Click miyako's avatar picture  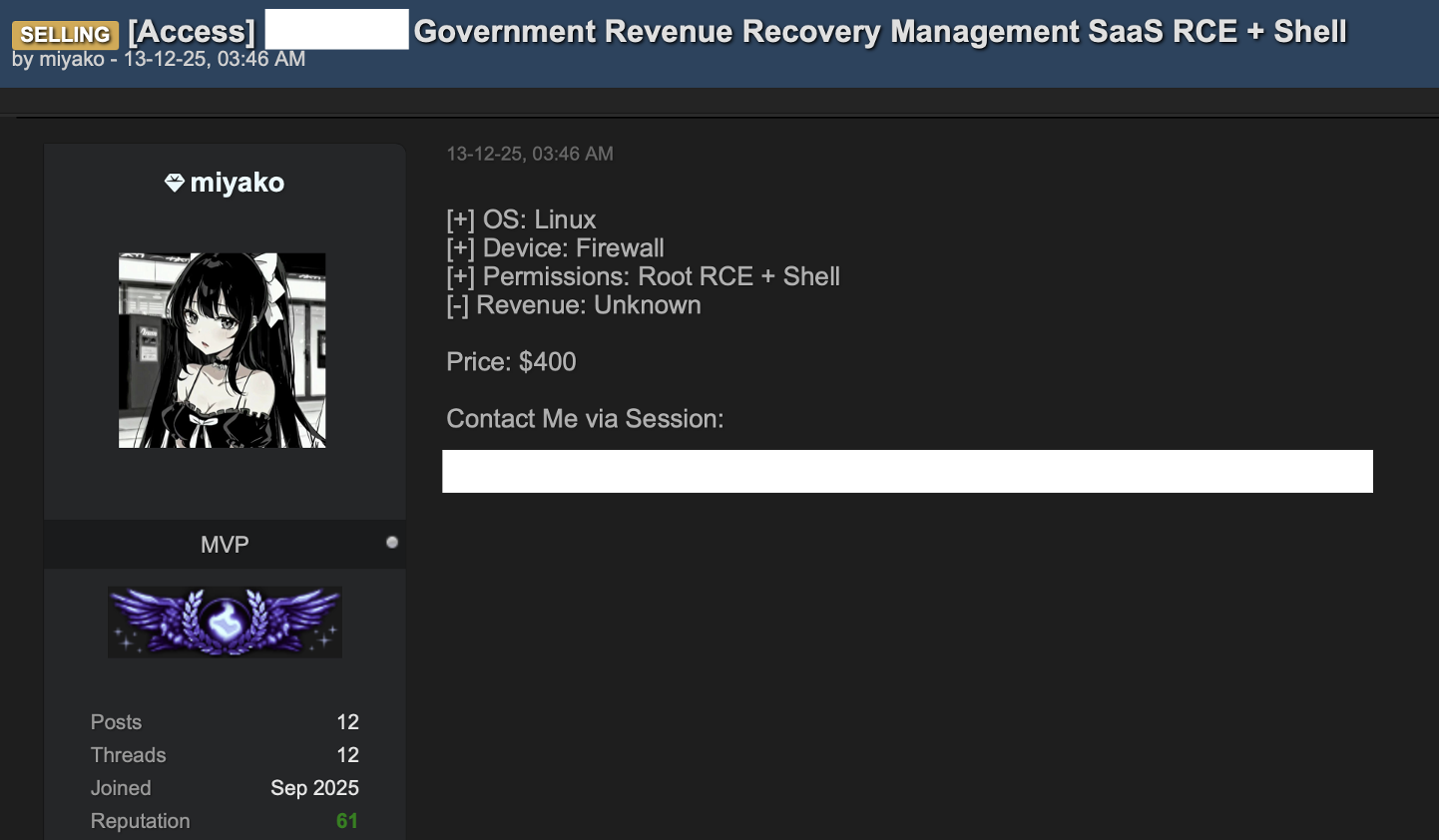point(223,350)
